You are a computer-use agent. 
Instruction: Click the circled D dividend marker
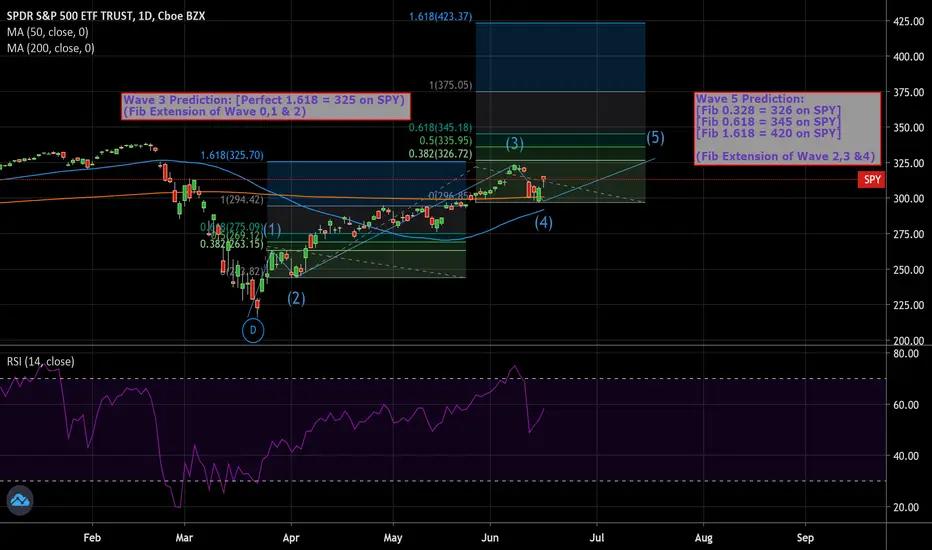pos(253,331)
